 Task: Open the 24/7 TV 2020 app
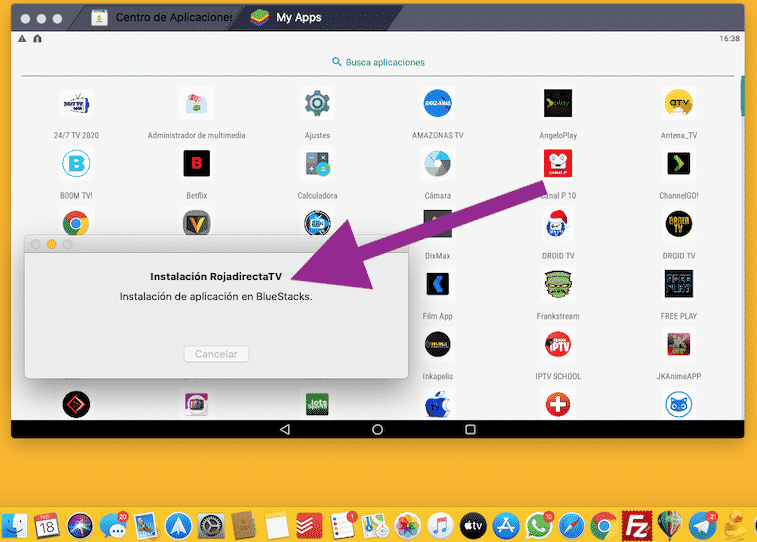click(76, 104)
